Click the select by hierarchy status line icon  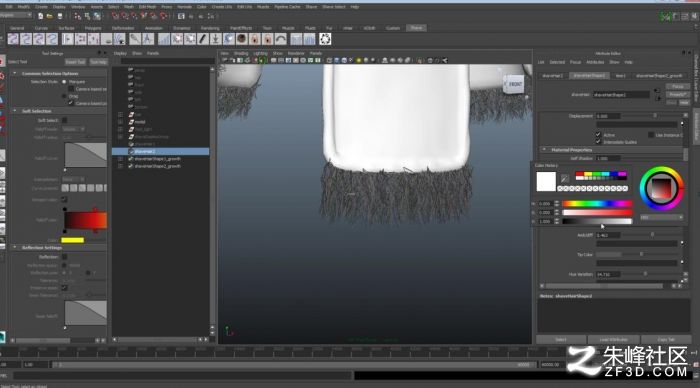pos(78,16)
